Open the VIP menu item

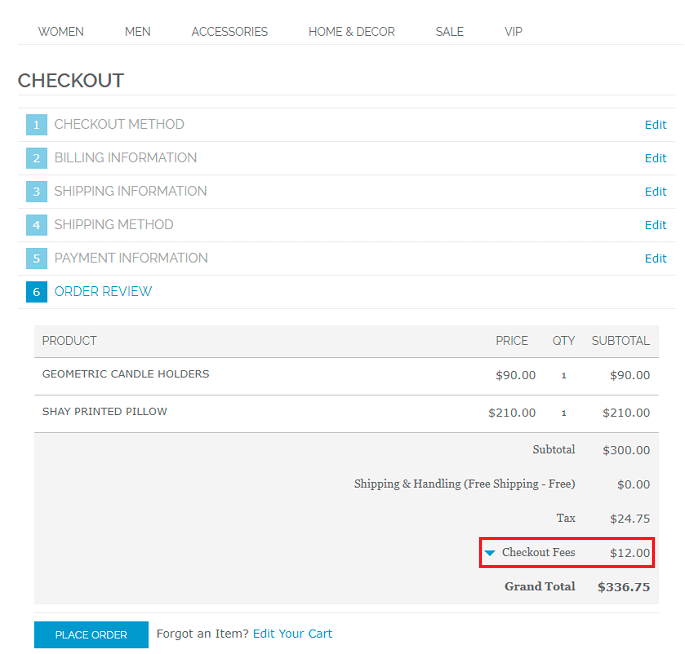(514, 32)
